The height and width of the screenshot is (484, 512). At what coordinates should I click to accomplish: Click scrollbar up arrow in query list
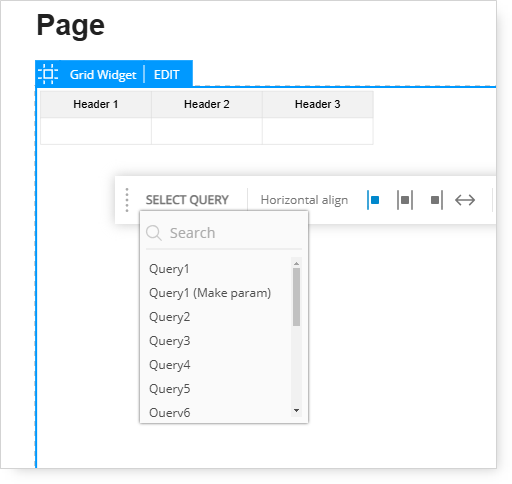click(296, 263)
